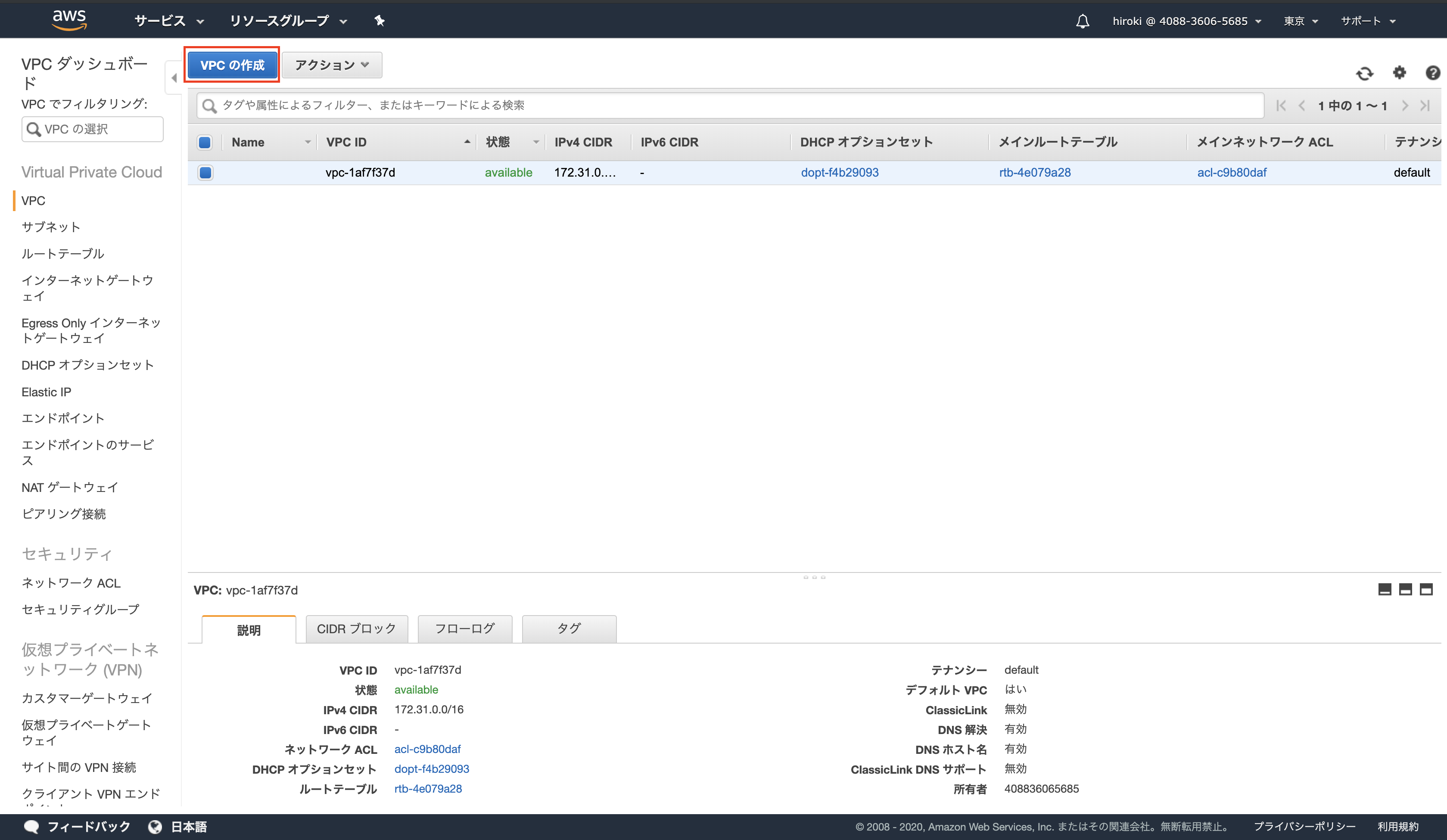Select the split-pane layout icon above the details panel
The image size is (1447, 840).
point(1405,589)
